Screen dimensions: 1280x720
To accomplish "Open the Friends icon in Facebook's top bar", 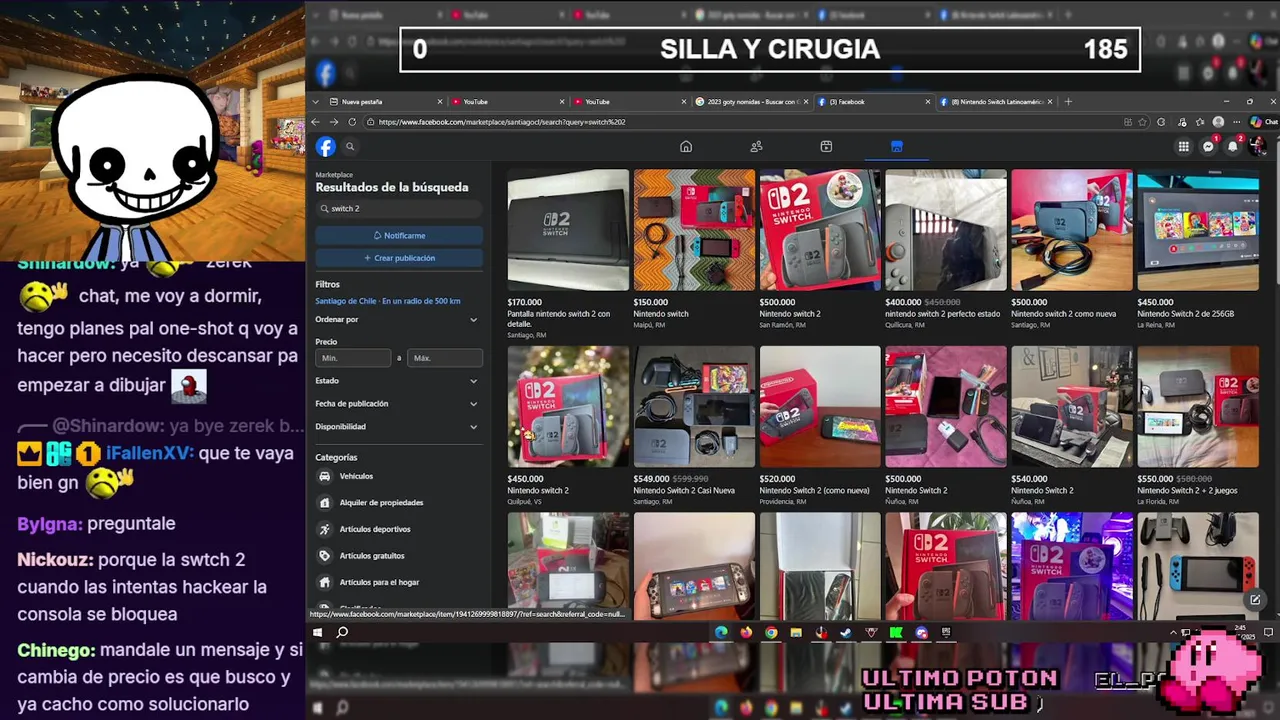I will (756, 147).
